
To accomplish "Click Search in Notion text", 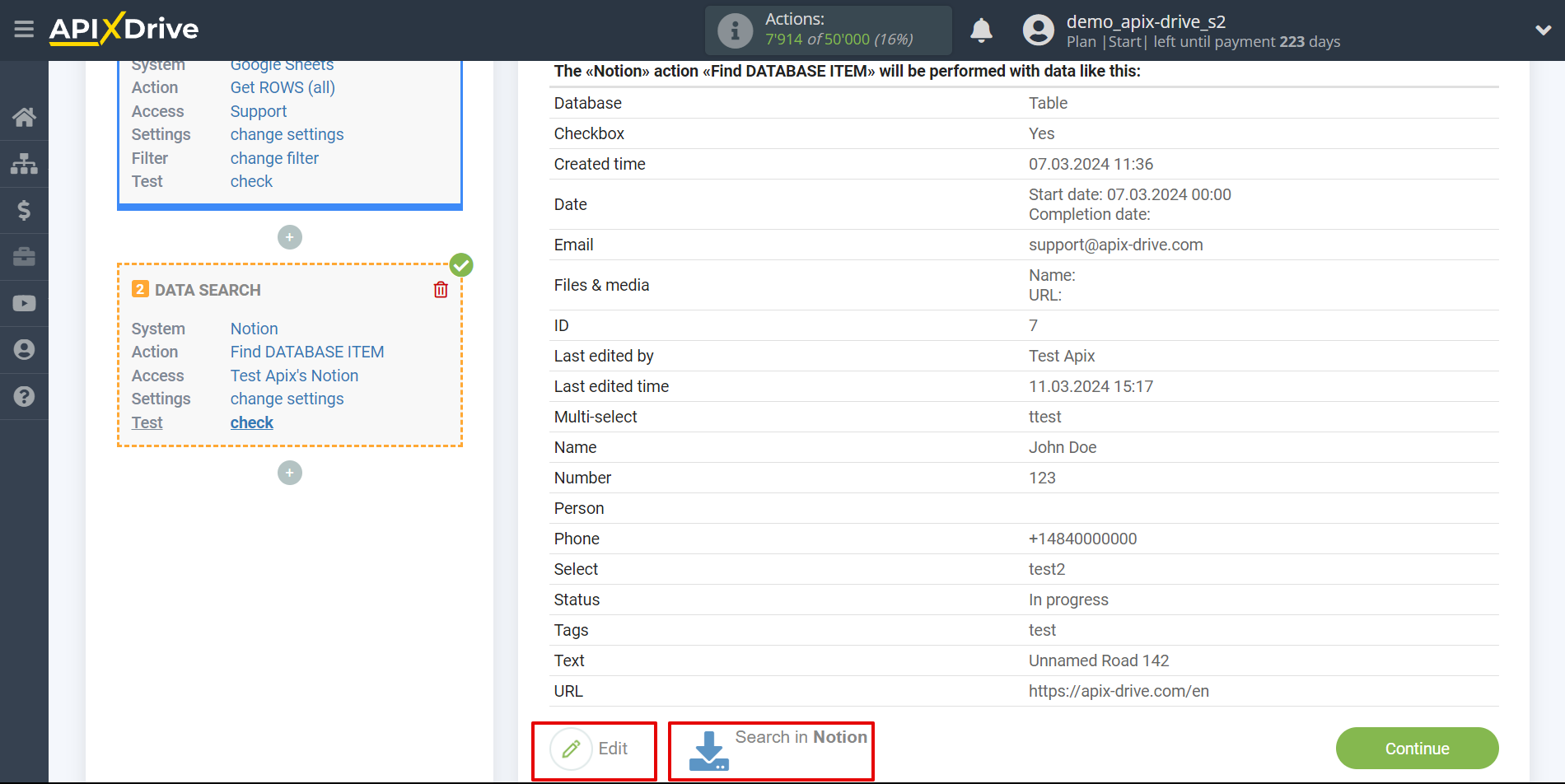I will pyautogui.click(x=801, y=737).
